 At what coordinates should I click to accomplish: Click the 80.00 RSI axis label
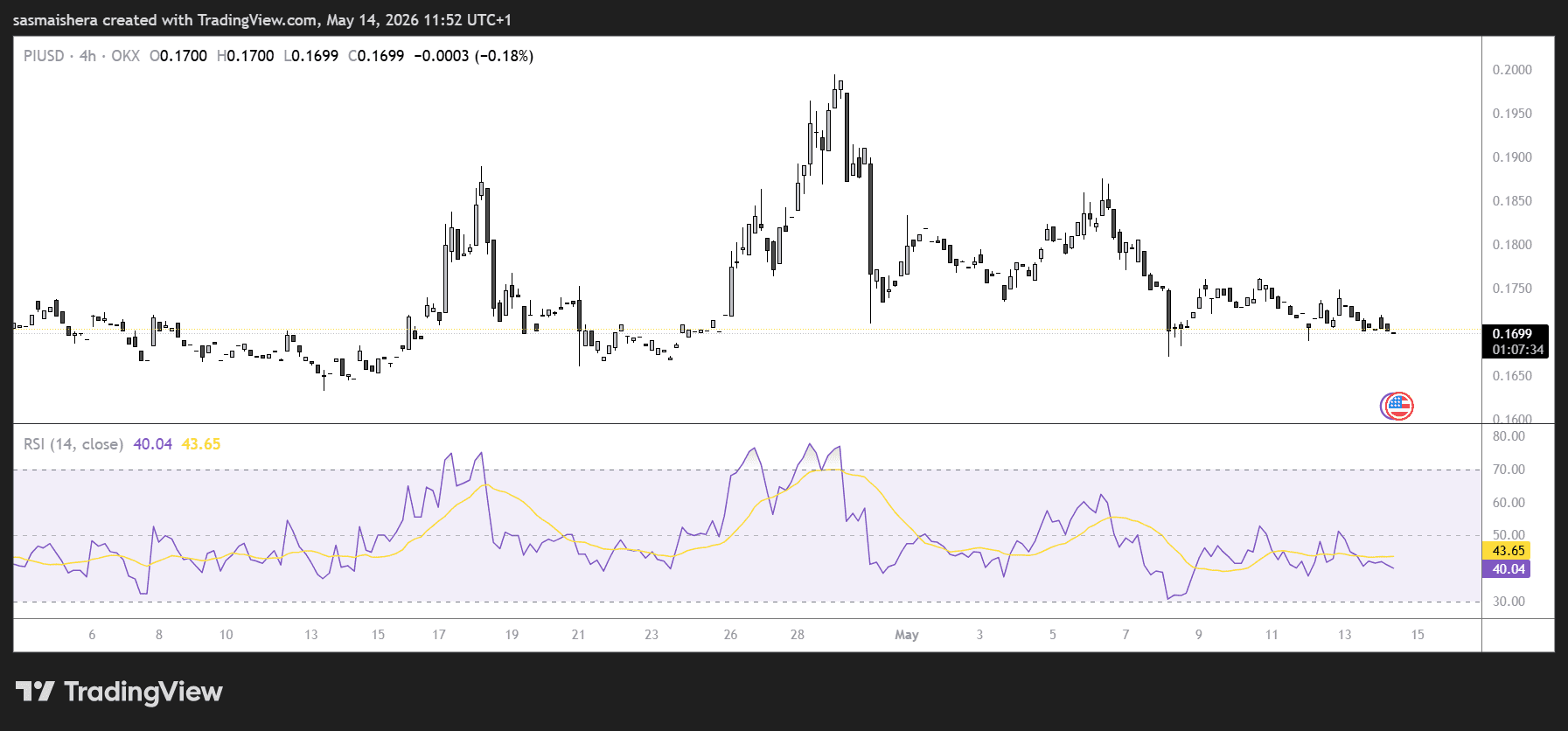click(1509, 436)
